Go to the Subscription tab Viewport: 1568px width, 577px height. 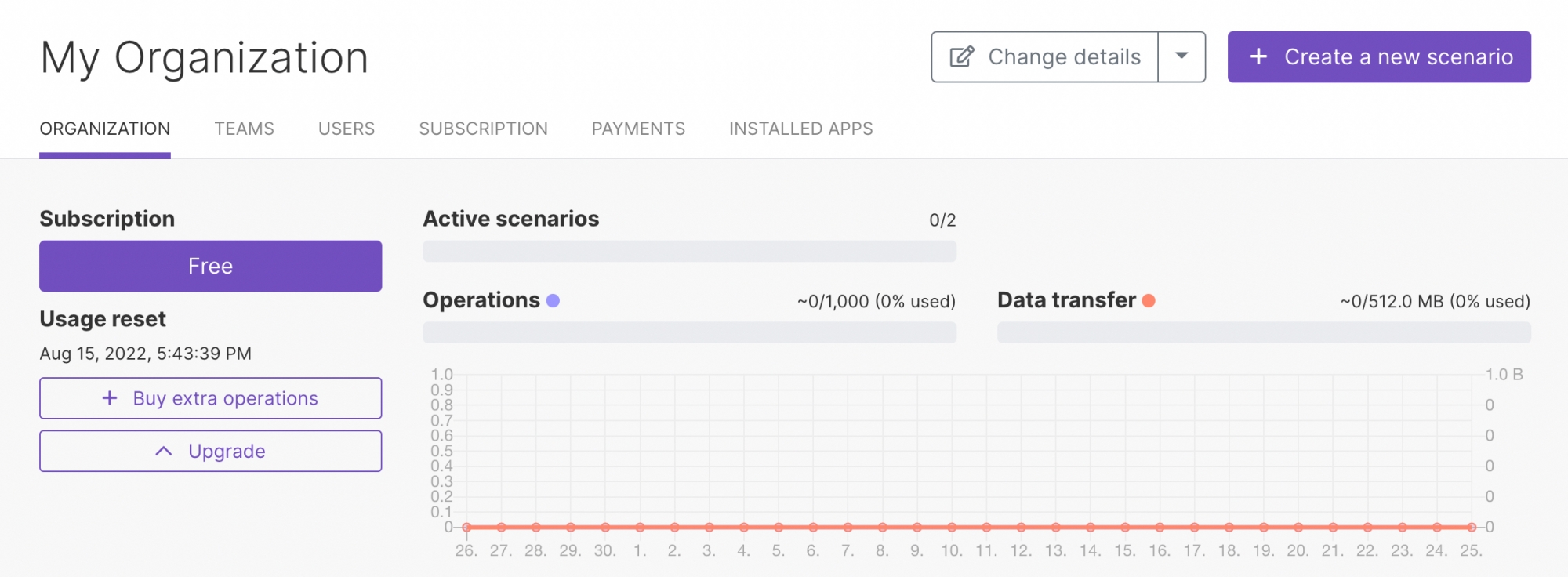[483, 129]
